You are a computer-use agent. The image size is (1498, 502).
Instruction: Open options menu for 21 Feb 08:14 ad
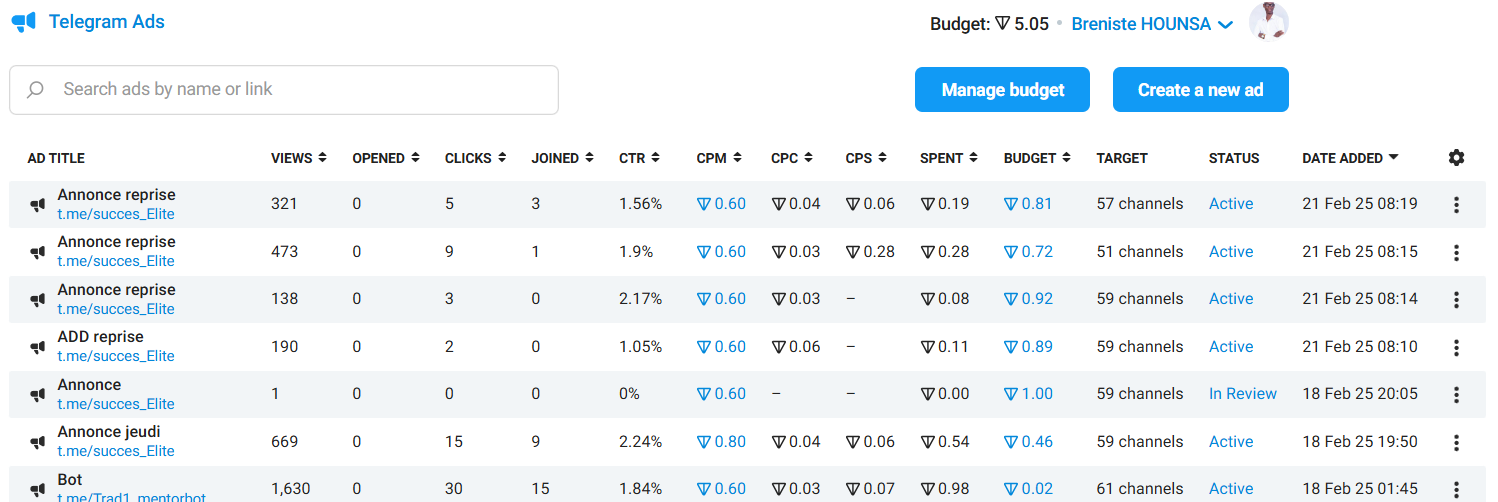pyautogui.click(x=1456, y=300)
